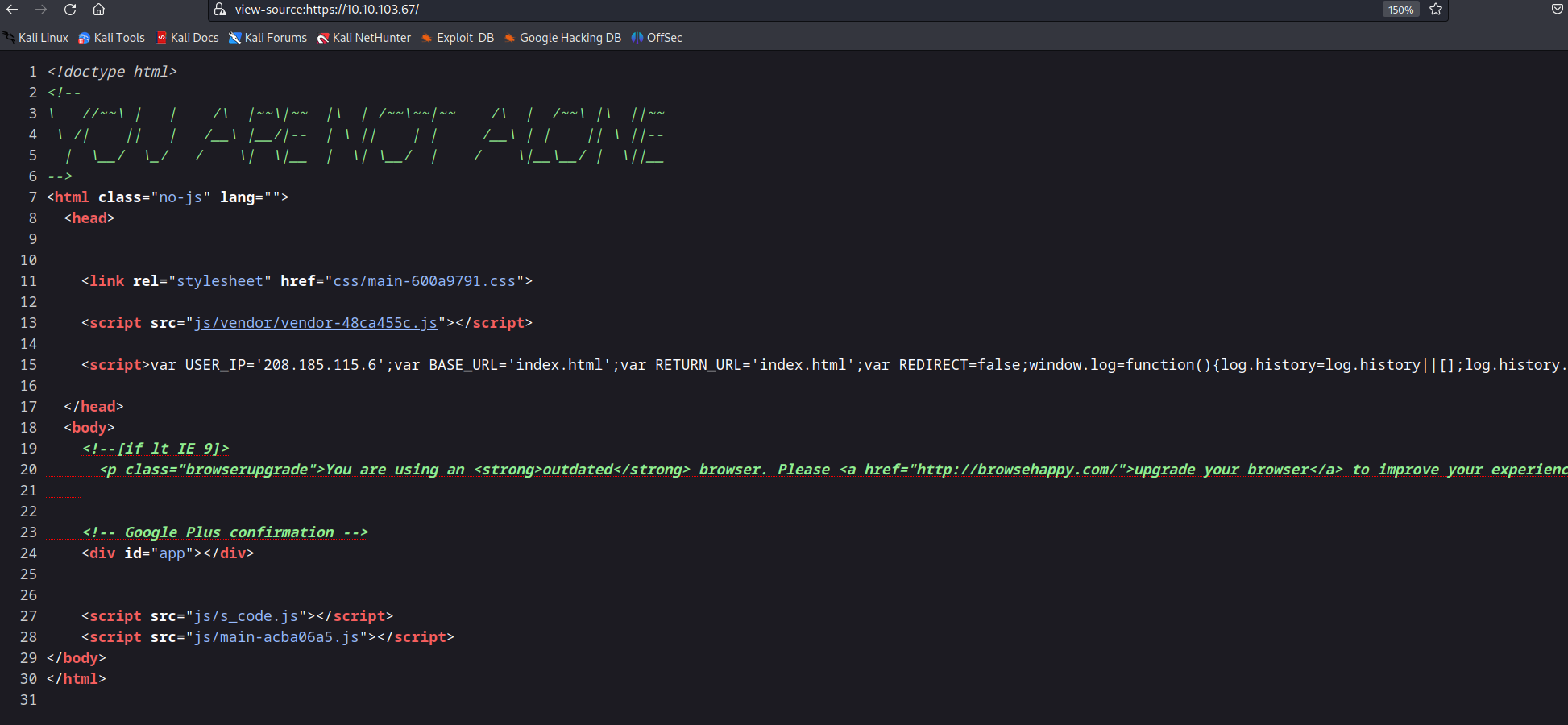Reset the 150% zoom indicator
Image resolution: width=1568 pixels, height=725 pixels.
pos(1400,10)
